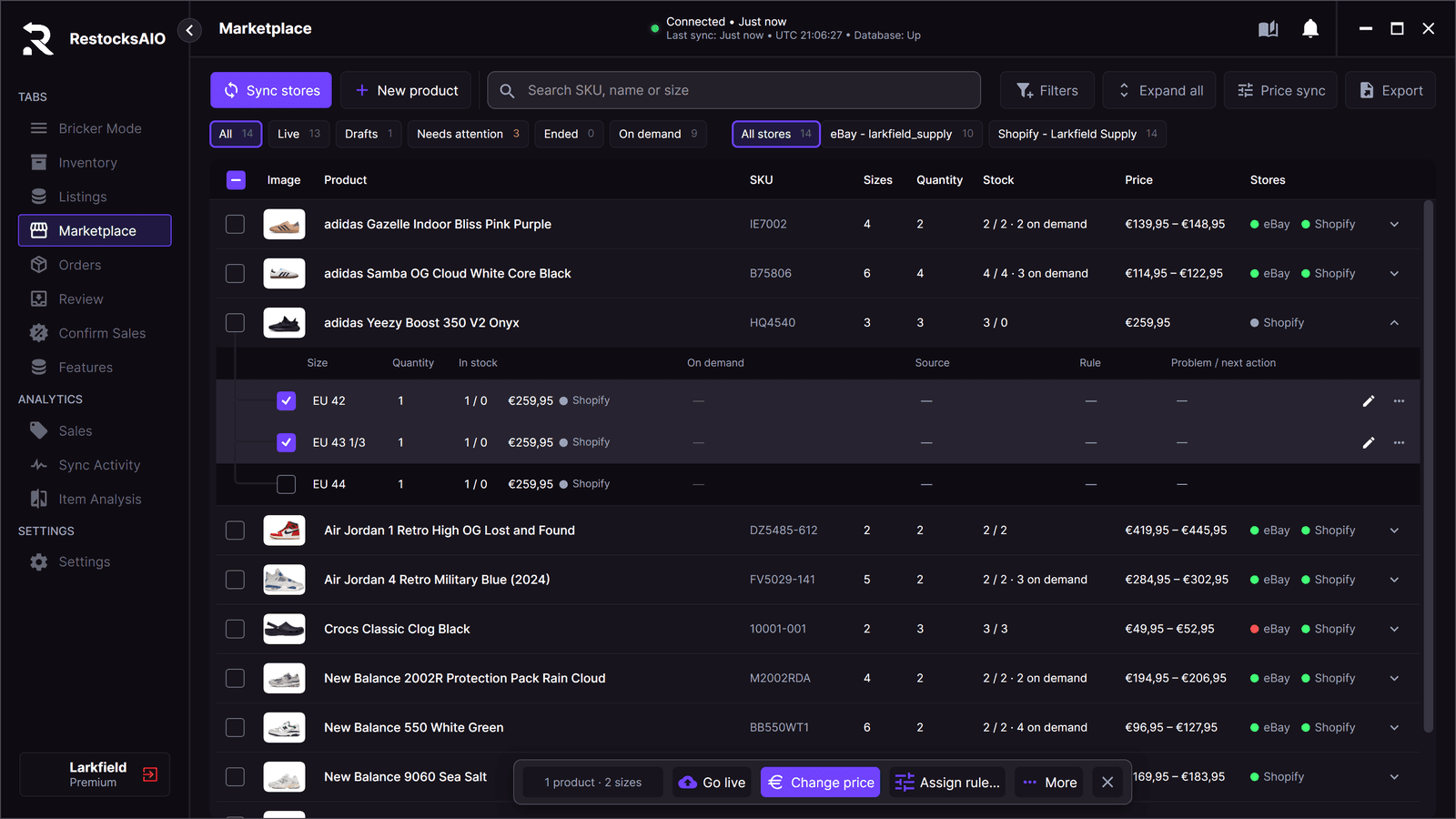
Task: Toggle the select-all checkbox in the header
Action: click(236, 180)
